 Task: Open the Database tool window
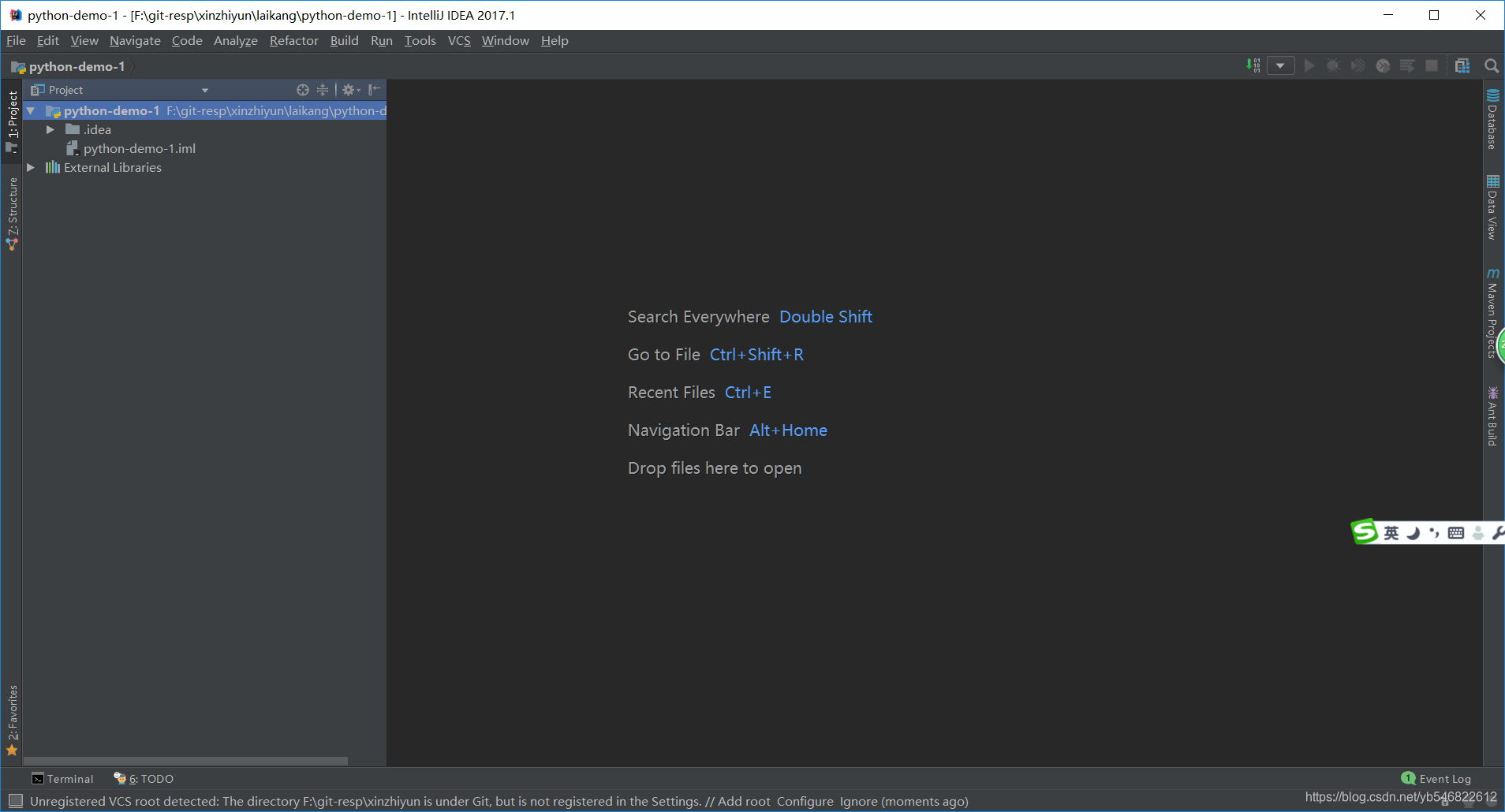click(x=1492, y=118)
